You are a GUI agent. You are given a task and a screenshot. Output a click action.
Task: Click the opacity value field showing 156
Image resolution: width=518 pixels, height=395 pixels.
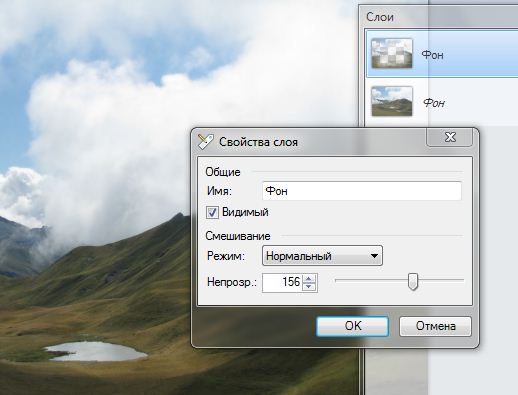coord(282,283)
